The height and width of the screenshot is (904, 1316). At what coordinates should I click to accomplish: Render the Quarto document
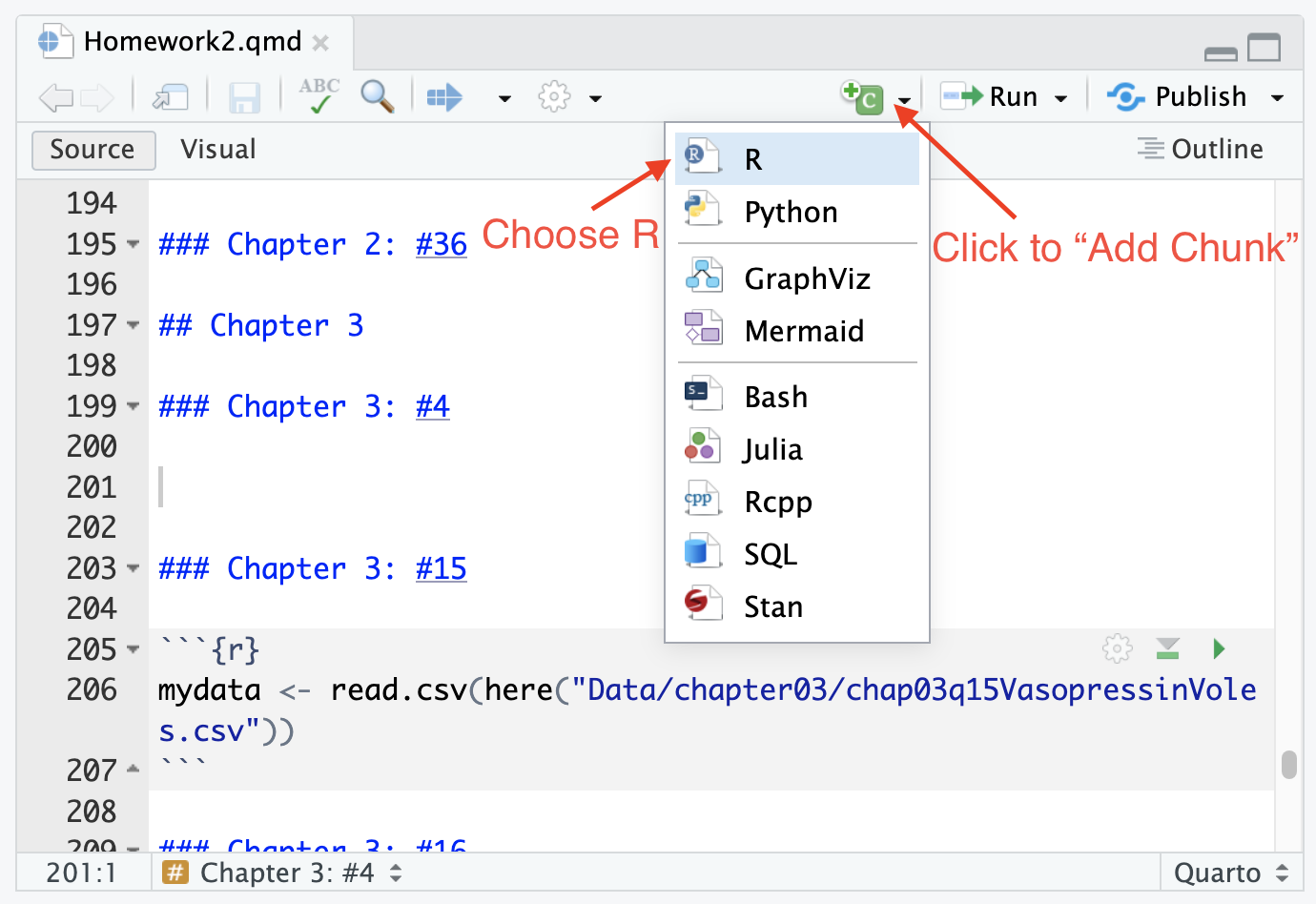(x=444, y=96)
